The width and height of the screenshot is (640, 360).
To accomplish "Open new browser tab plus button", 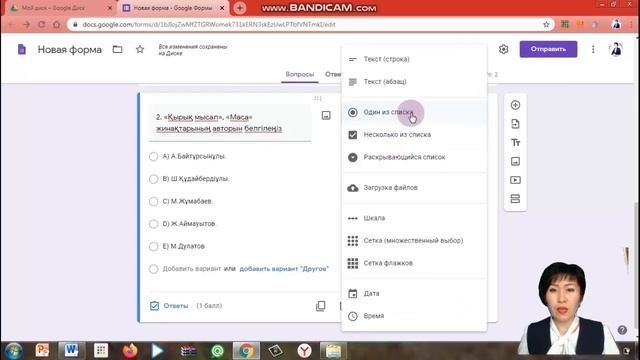I will pos(240,8).
